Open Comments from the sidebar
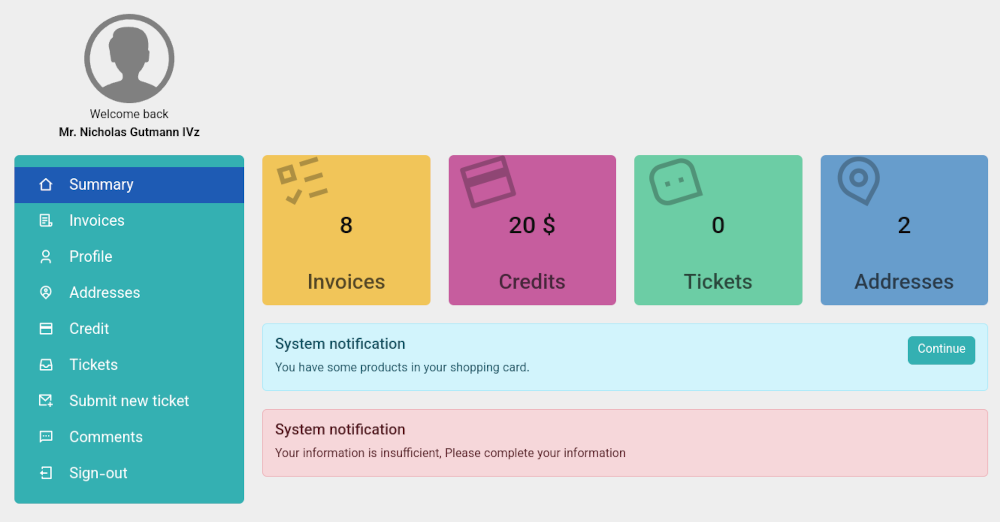This screenshot has height=522, width=1000. coord(129,437)
